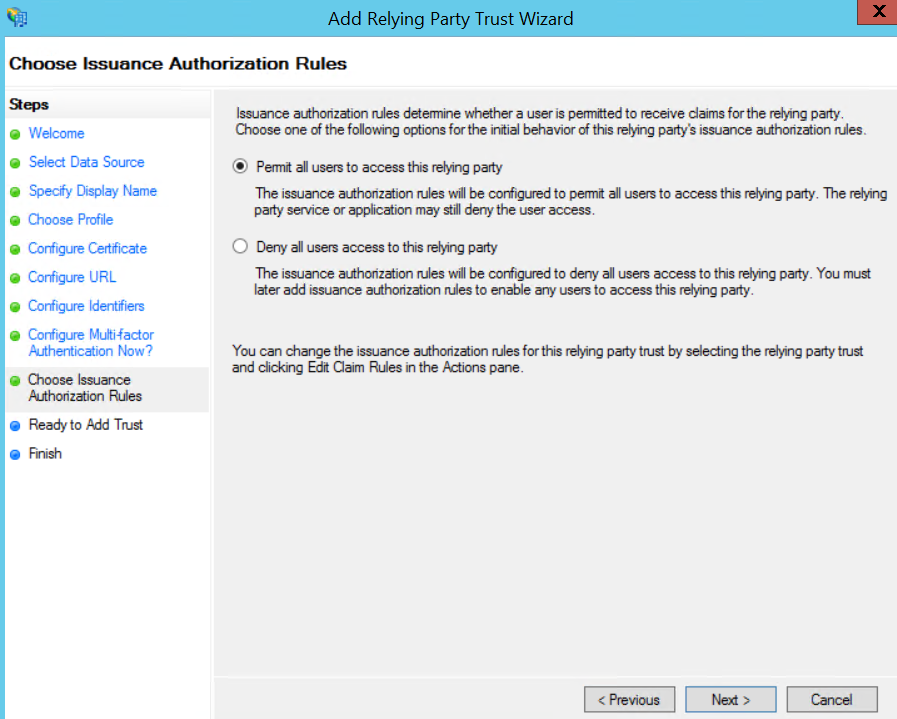
Task: Click green bullet beside Configure URL
Action: pos(15,278)
